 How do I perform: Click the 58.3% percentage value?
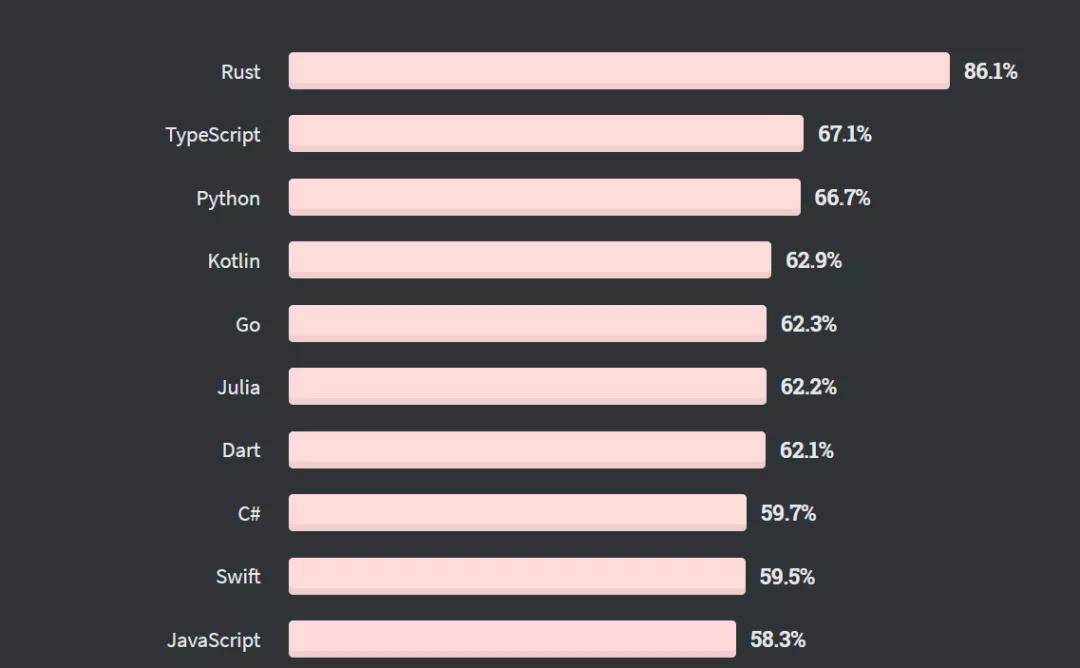click(778, 639)
